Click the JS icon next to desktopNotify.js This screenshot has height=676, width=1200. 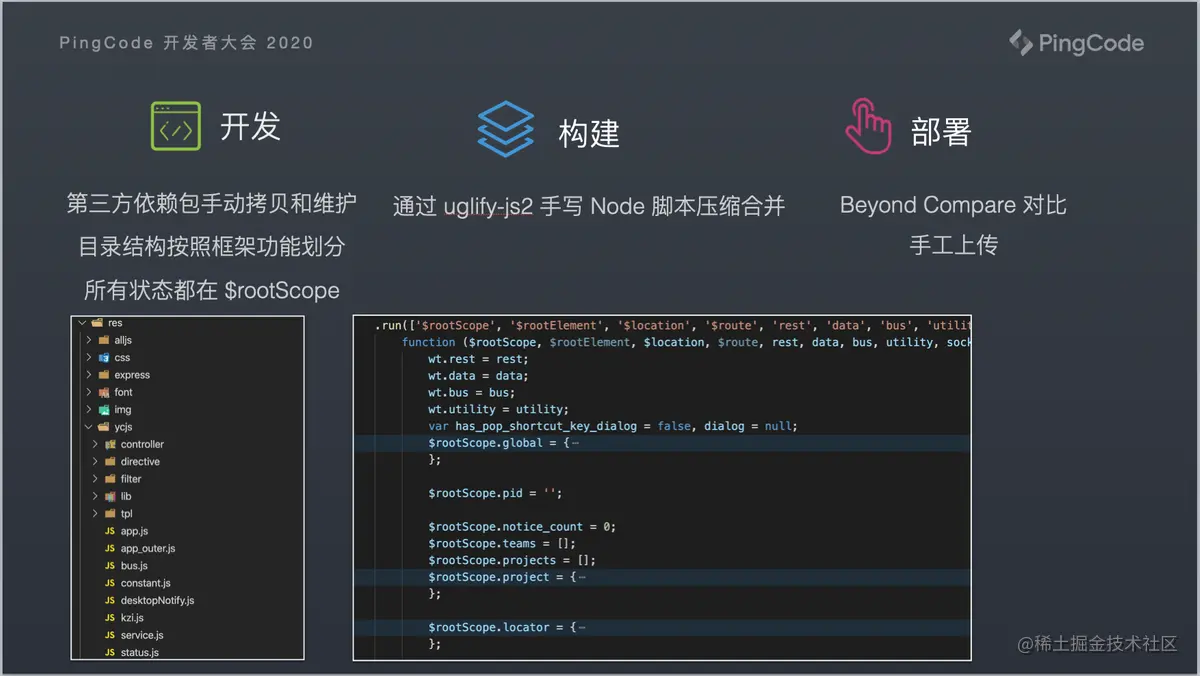point(110,600)
